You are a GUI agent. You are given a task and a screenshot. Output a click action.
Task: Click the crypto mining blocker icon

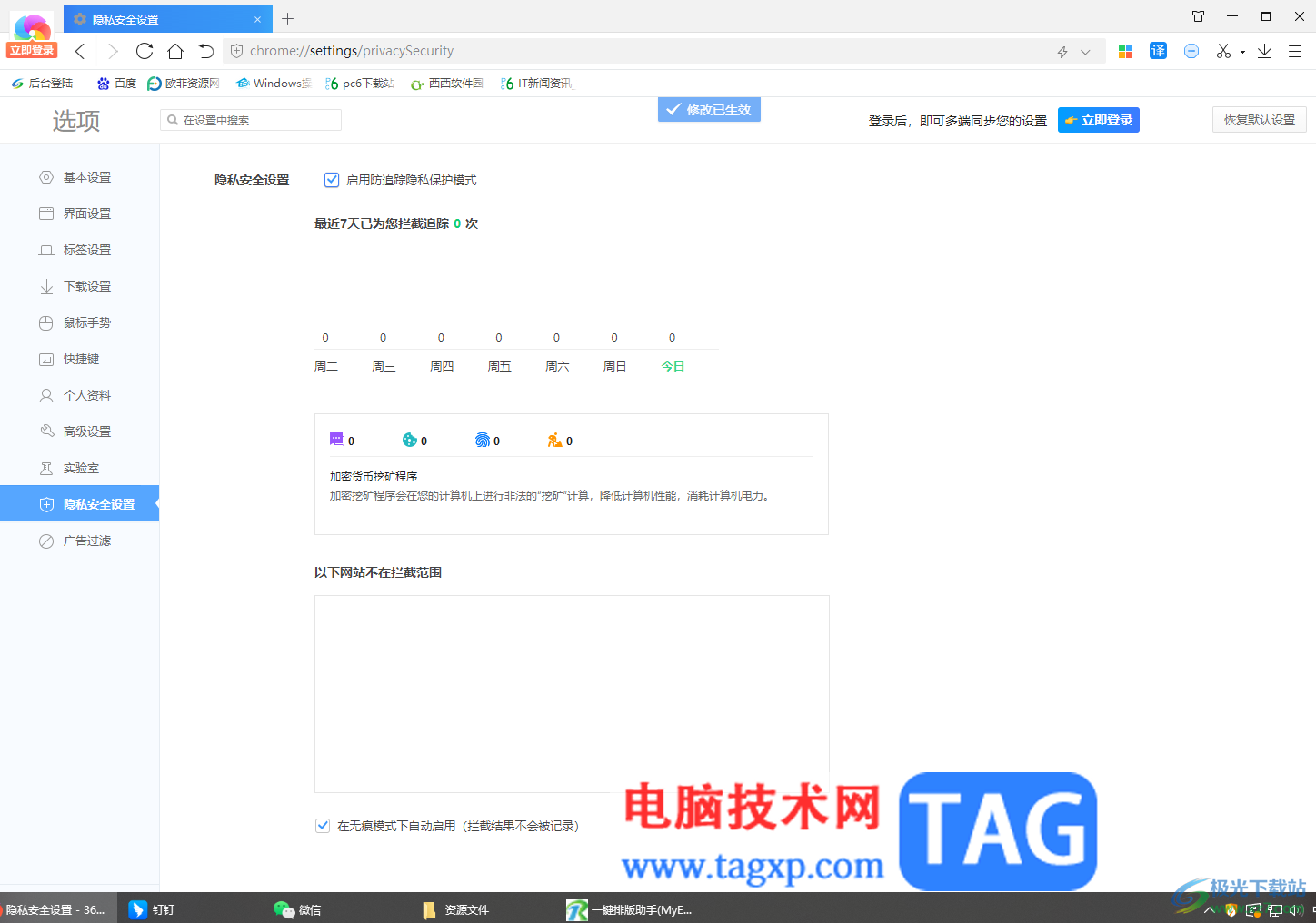tap(554, 441)
